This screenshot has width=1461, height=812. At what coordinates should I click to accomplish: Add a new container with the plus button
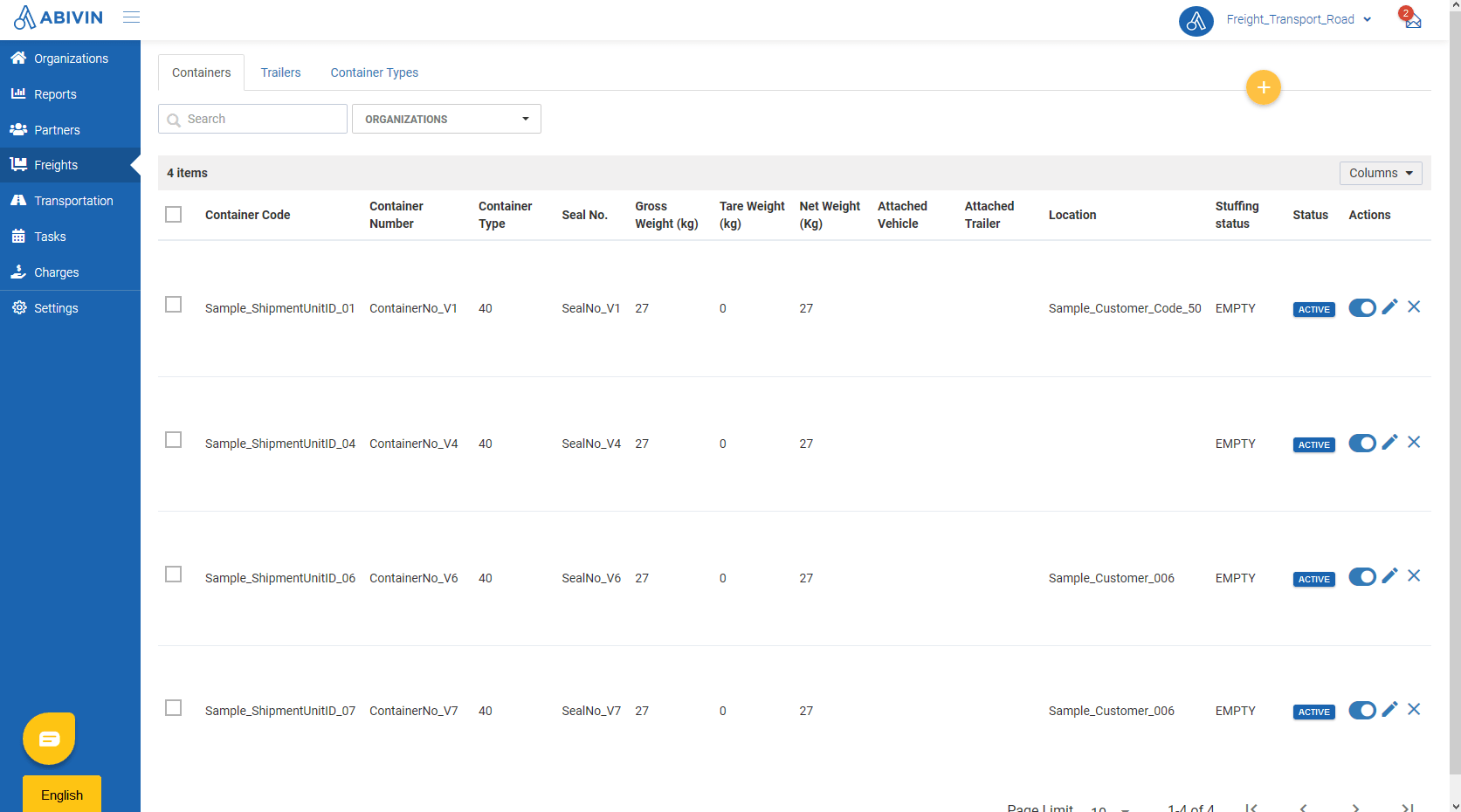[x=1263, y=87]
